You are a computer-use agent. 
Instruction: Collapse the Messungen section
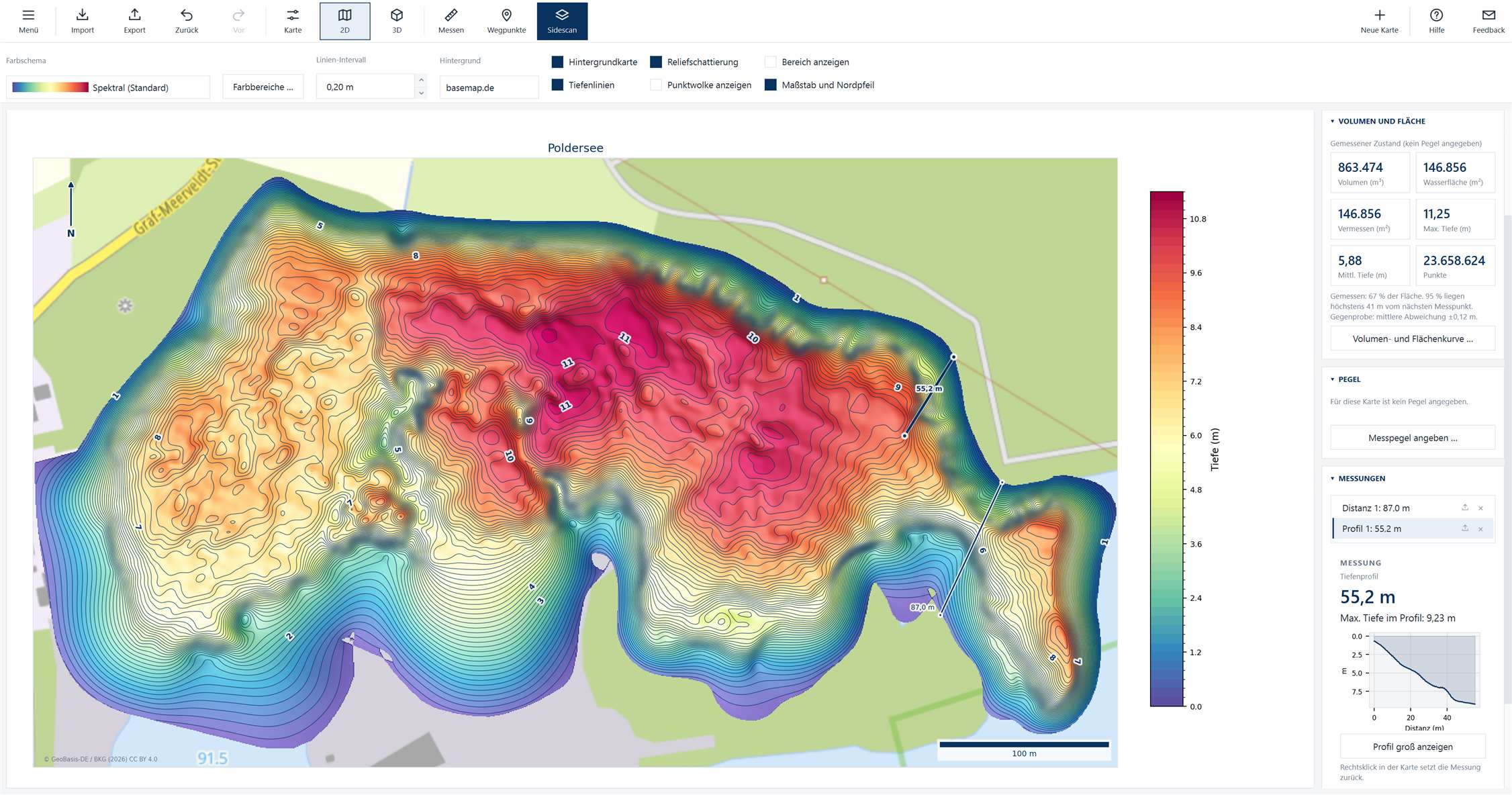click(x=1333, y=479)
